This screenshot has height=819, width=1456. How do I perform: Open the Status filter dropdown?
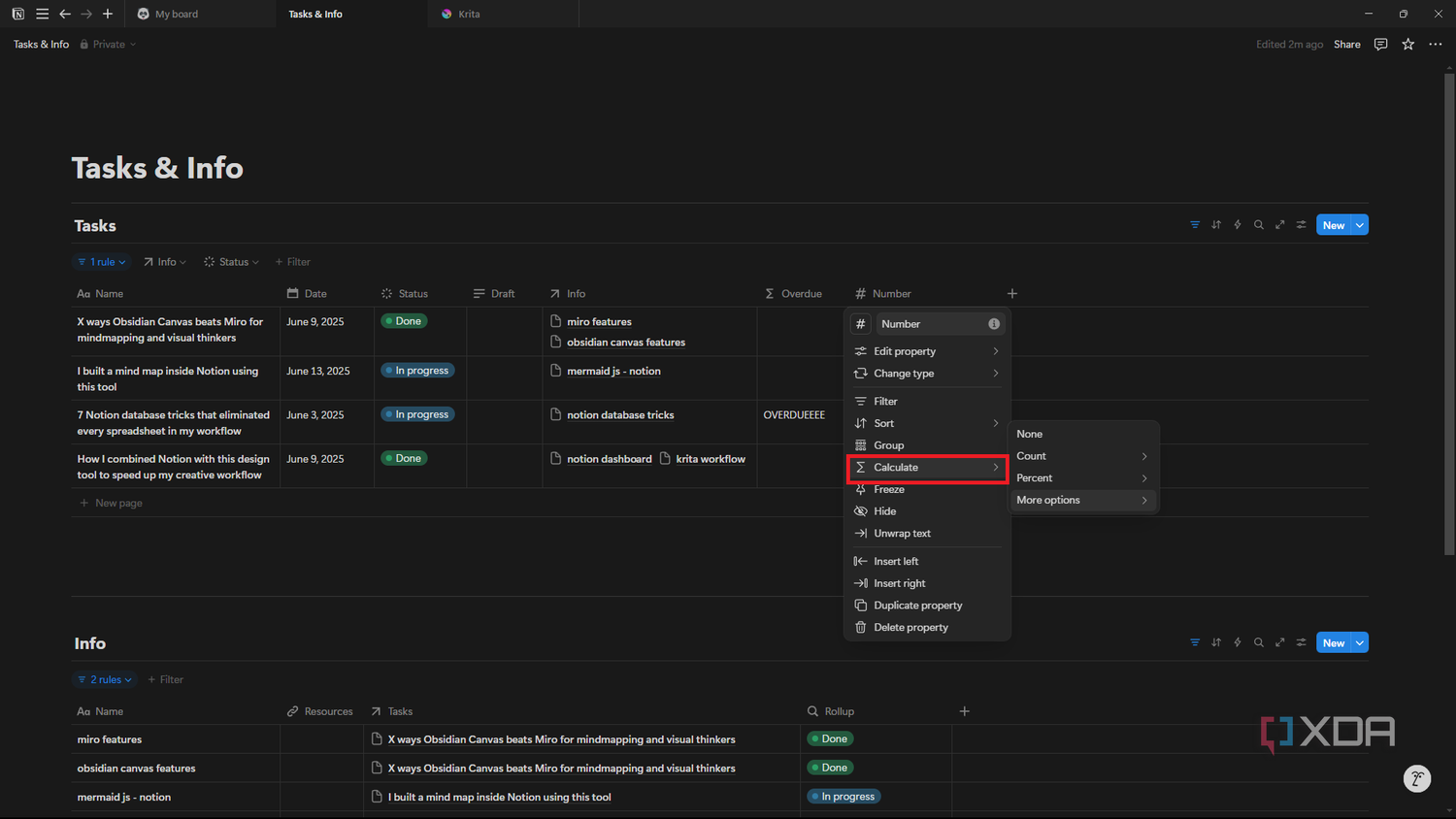[x=231, y=262]
